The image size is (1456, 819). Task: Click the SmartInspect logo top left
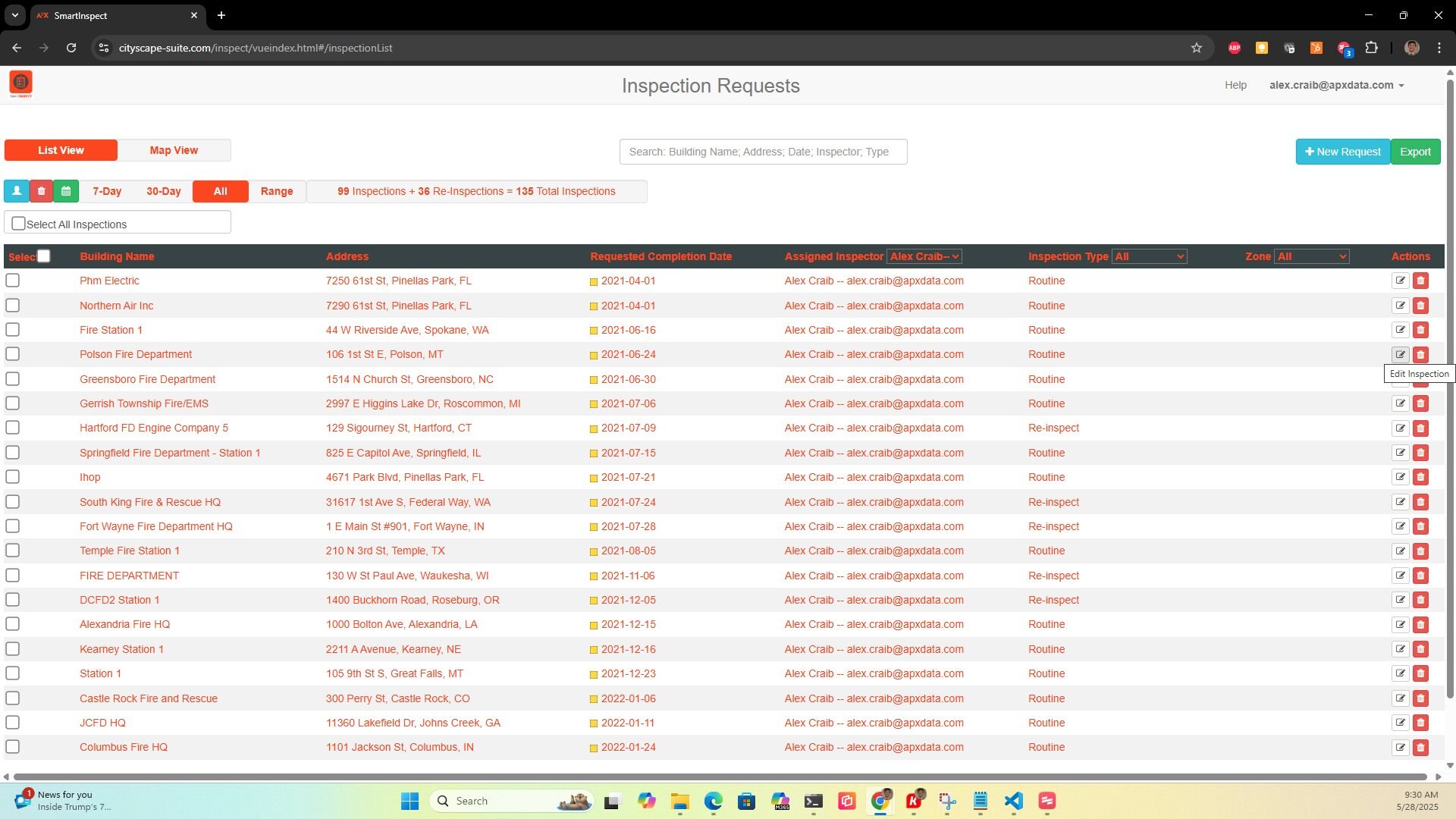pos(20,83)
